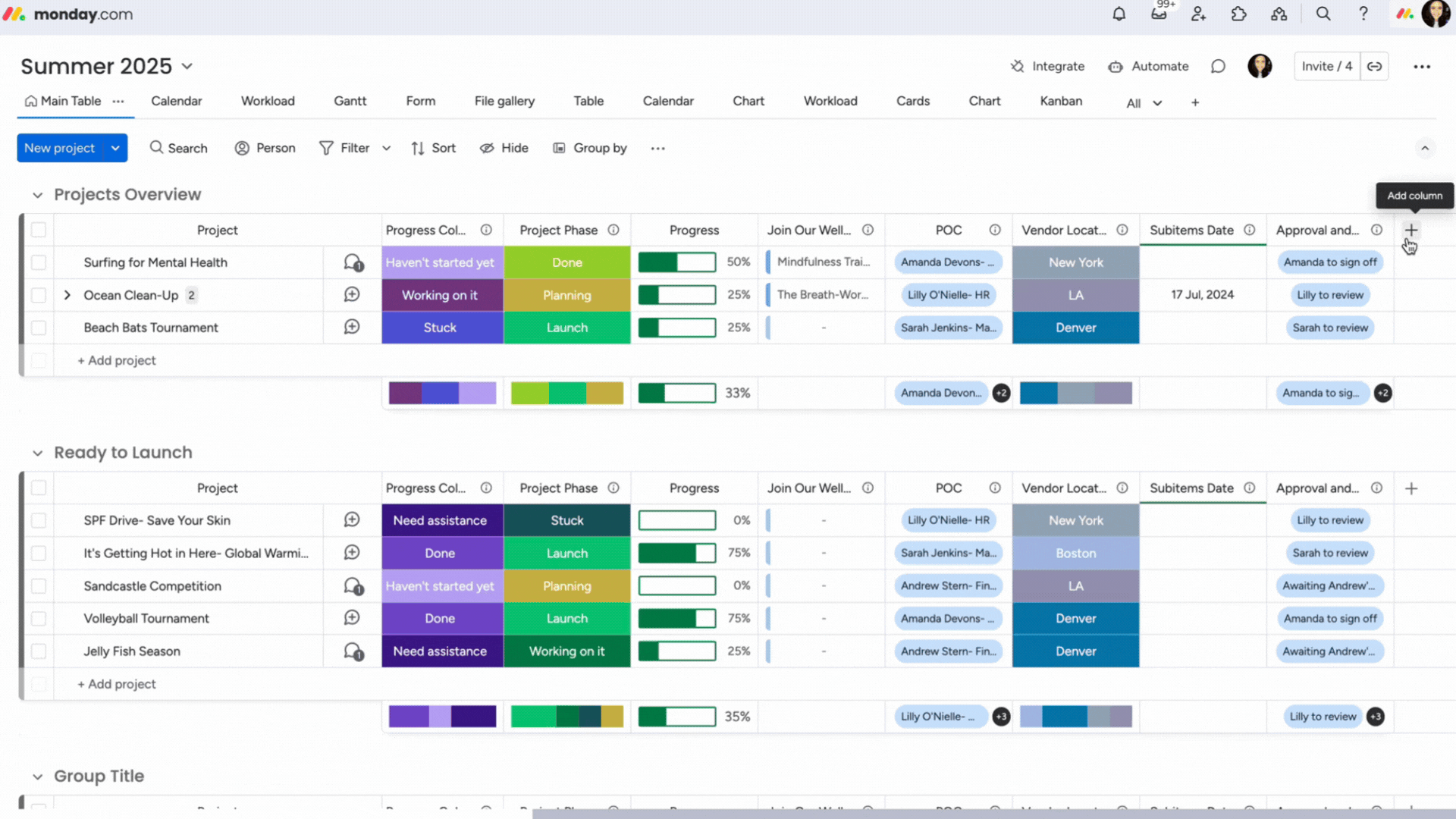Switch to the Kanban tab
This screenshot has height=819, width=1456.
click(x=1061, y=101)
